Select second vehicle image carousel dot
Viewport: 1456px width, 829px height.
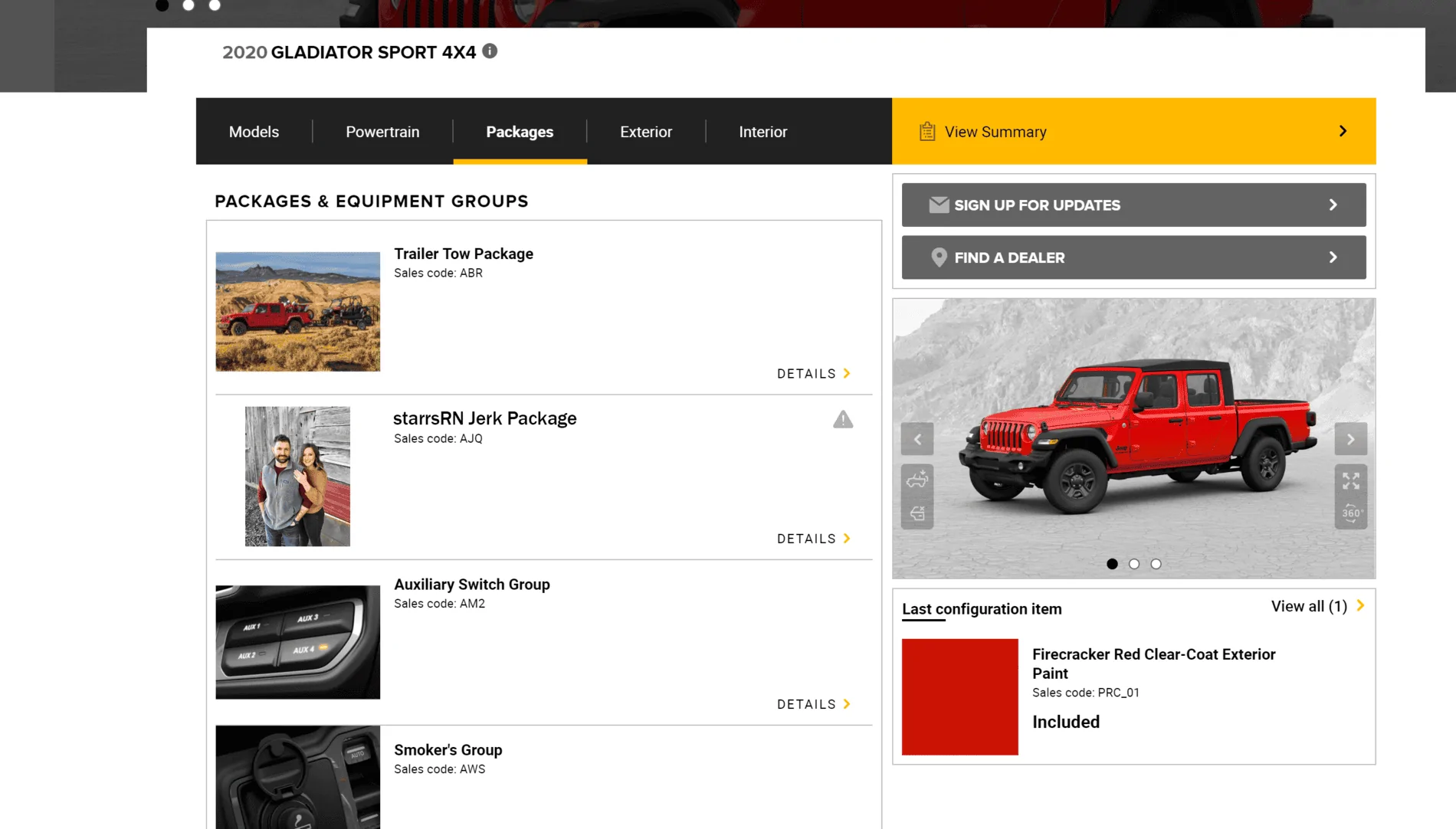[x=1134, y=564]
